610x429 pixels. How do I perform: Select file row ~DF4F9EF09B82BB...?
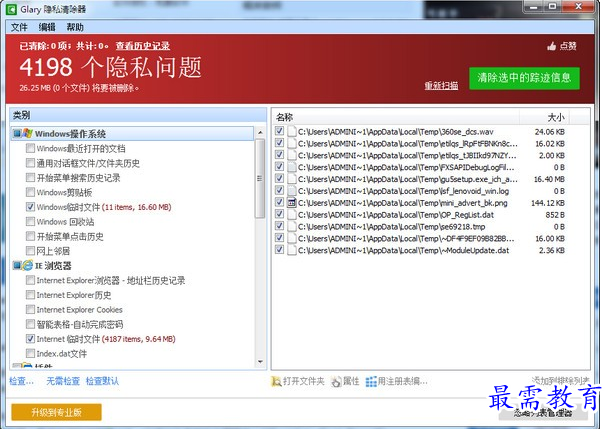(420, 238)
